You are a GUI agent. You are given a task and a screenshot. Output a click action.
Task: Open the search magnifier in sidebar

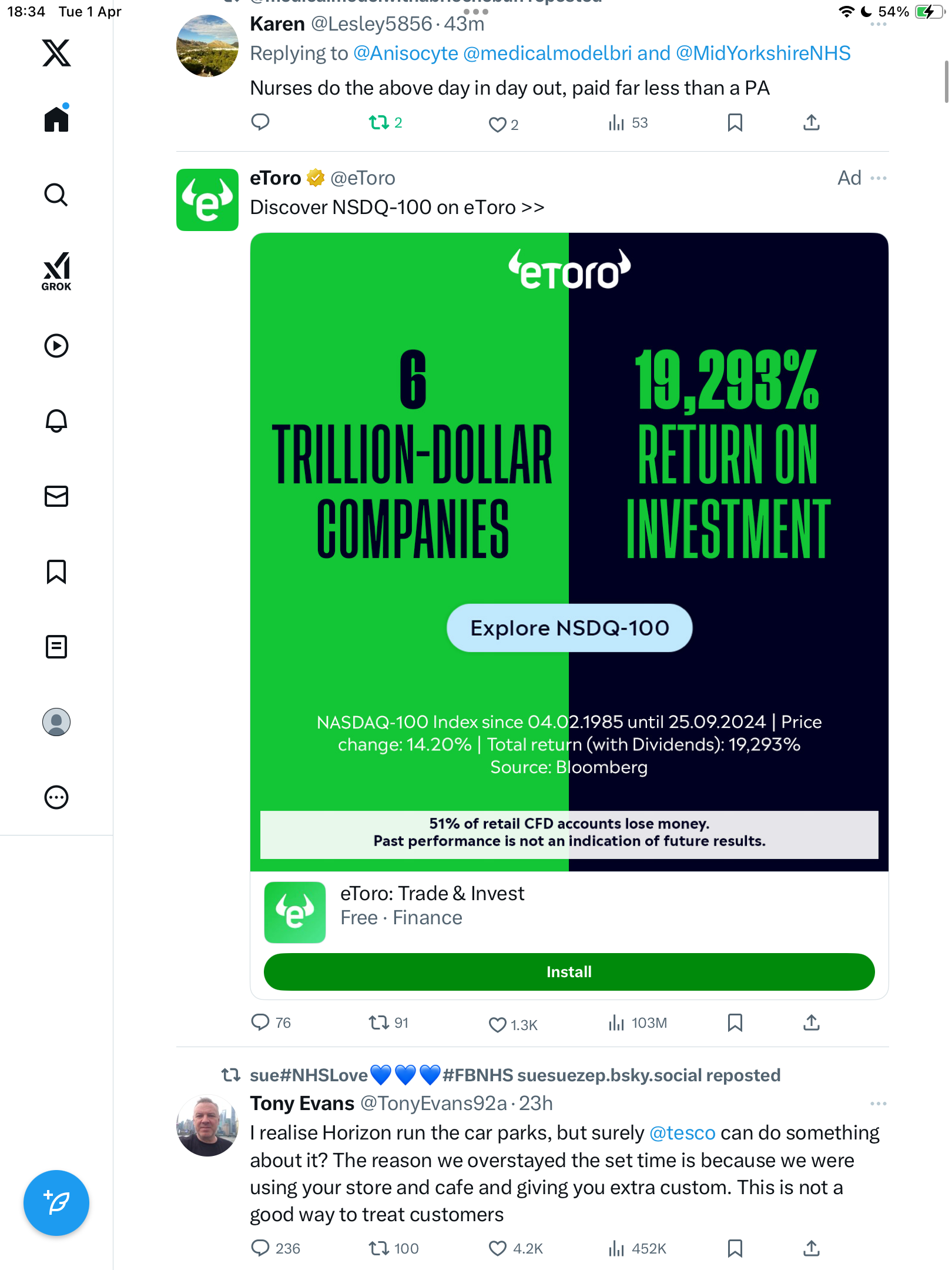coord(56,195)
